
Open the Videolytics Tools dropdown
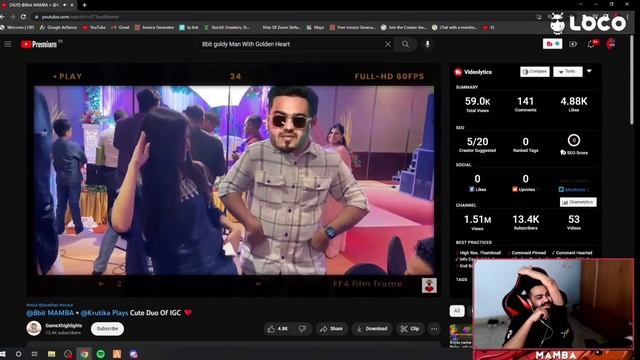(x=568, y=71)
